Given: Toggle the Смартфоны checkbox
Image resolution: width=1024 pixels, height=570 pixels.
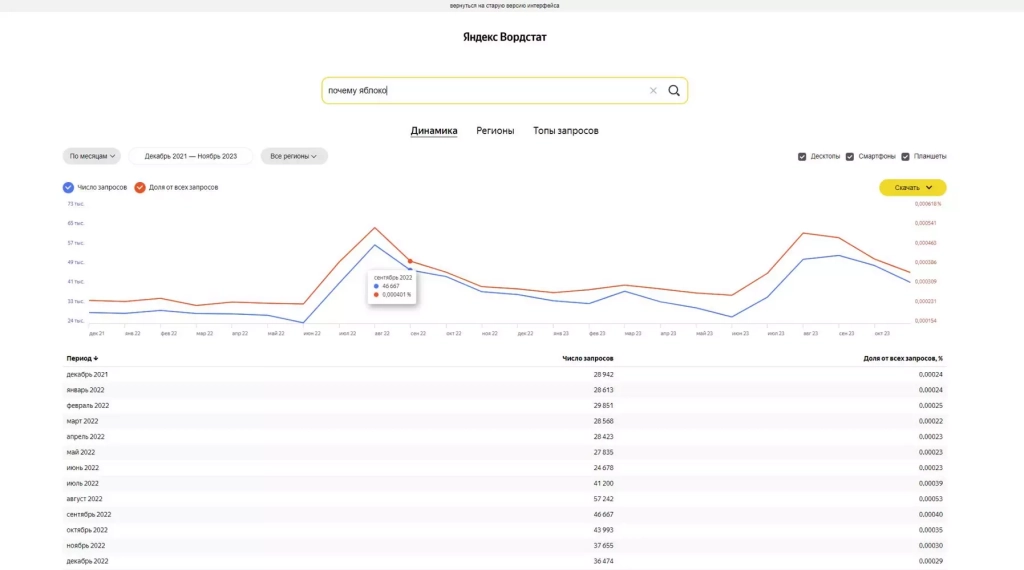Looking at the screenshot, I should [x=850, y=157].
